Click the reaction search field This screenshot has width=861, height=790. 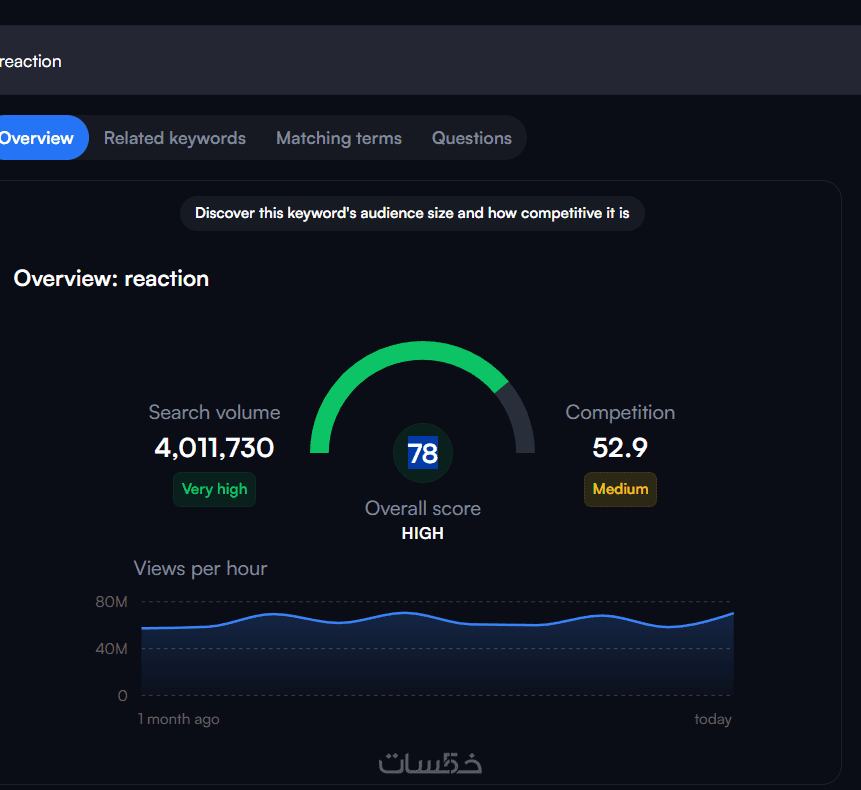point(430,60)
